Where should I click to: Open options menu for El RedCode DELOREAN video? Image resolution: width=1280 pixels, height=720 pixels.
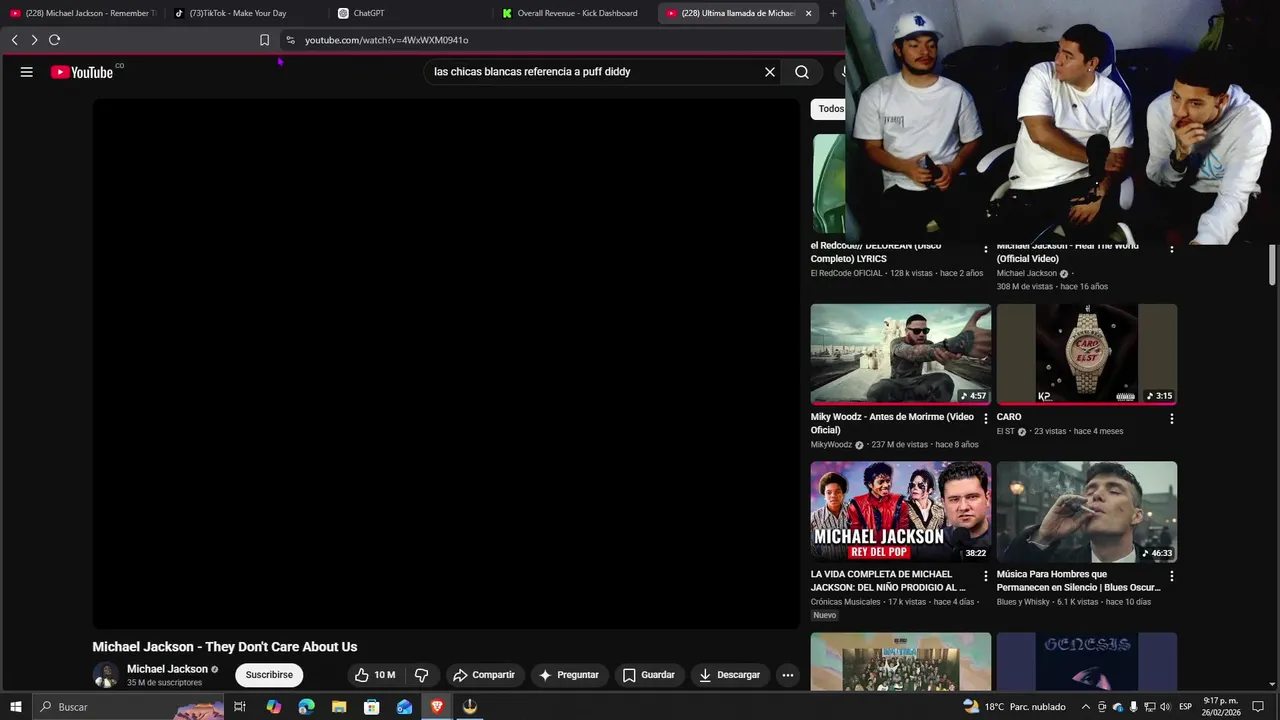[x=986, y=249]
